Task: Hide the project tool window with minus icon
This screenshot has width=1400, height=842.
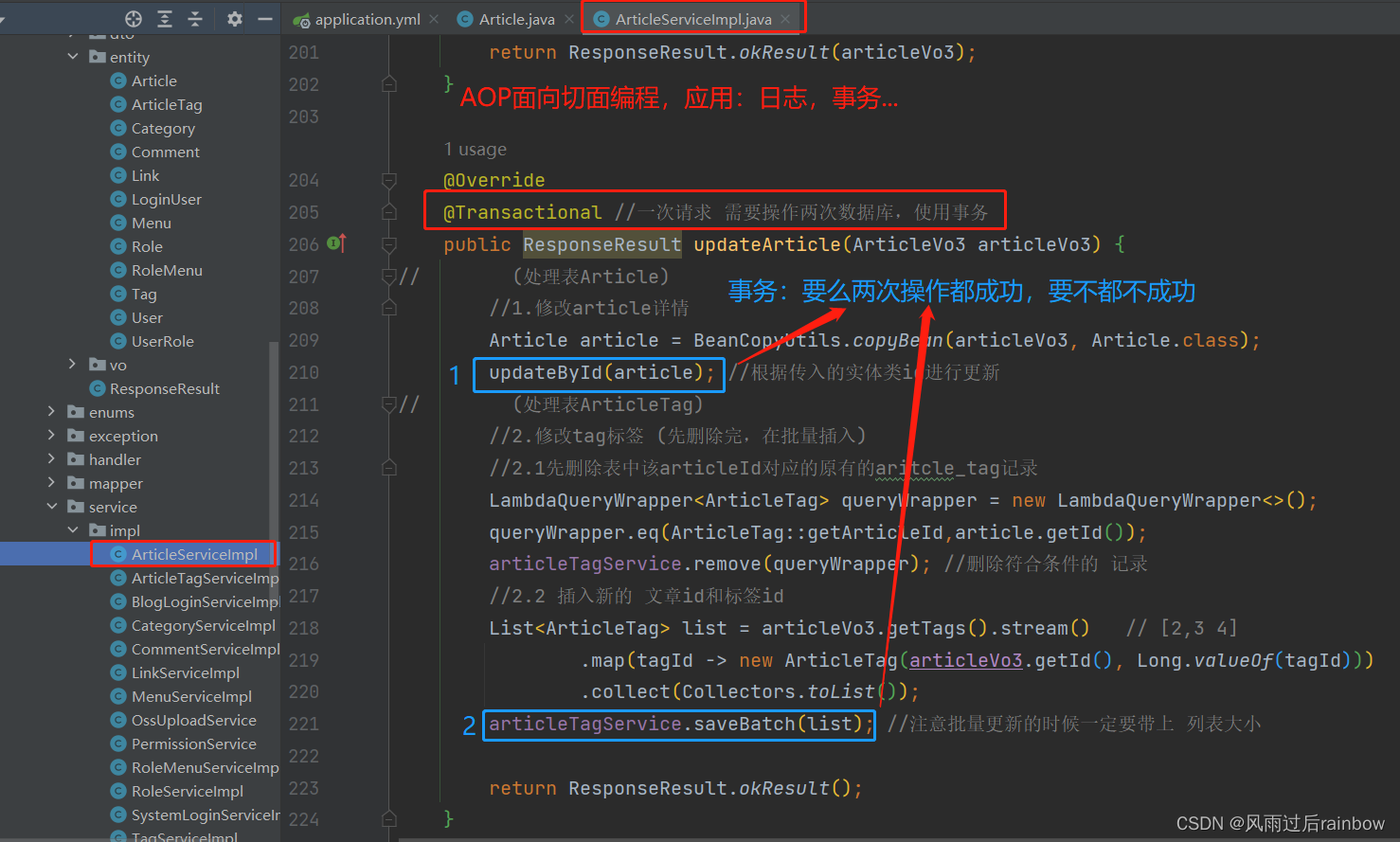Action: (265, 19)
